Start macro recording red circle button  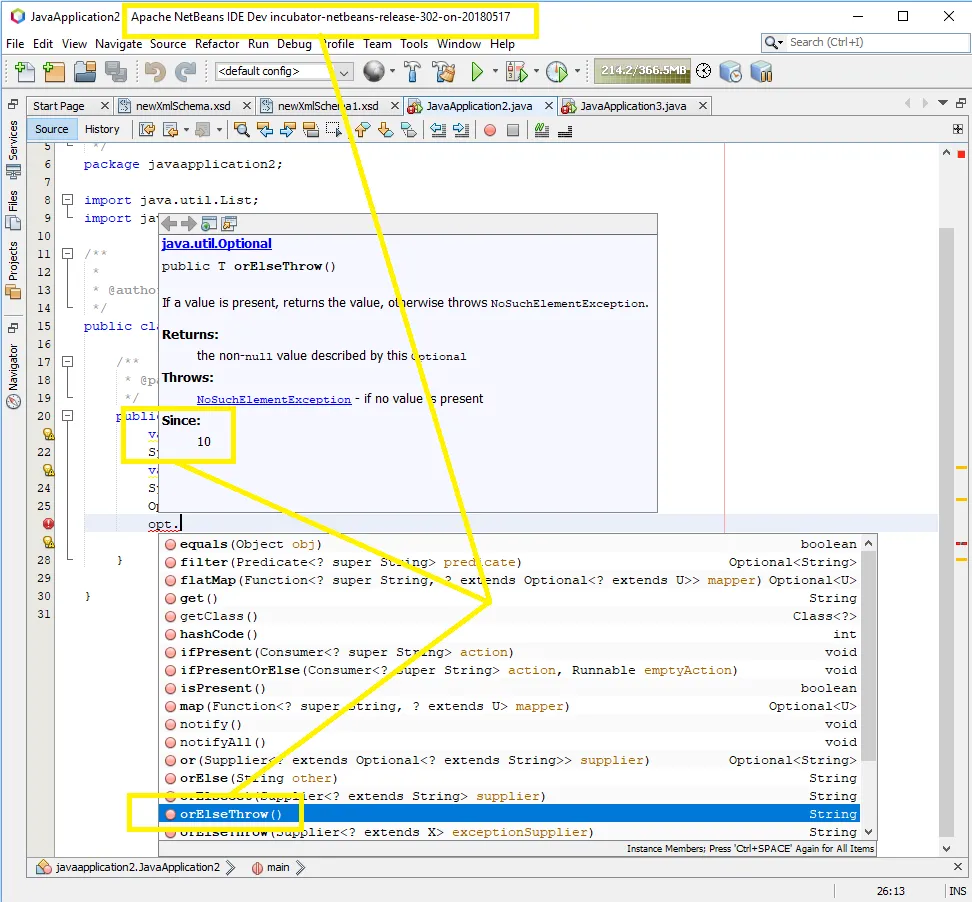[x=489, y=129]
